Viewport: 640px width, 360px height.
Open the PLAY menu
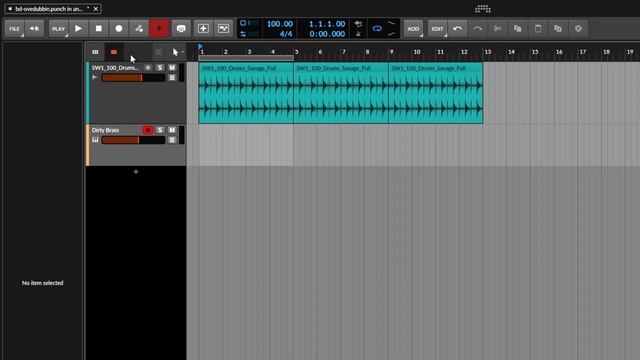58,29
